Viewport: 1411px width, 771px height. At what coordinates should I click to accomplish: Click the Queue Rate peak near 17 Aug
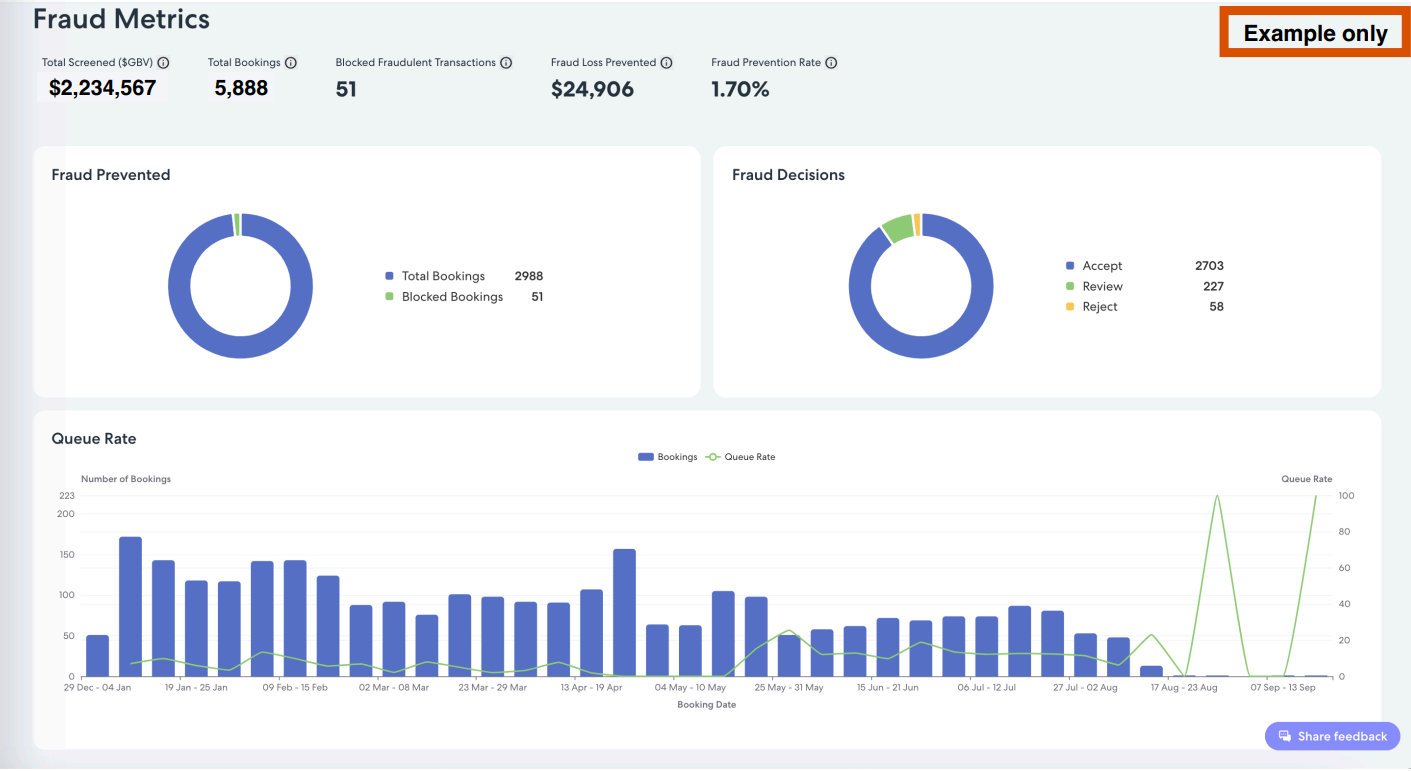point(1217,497)
